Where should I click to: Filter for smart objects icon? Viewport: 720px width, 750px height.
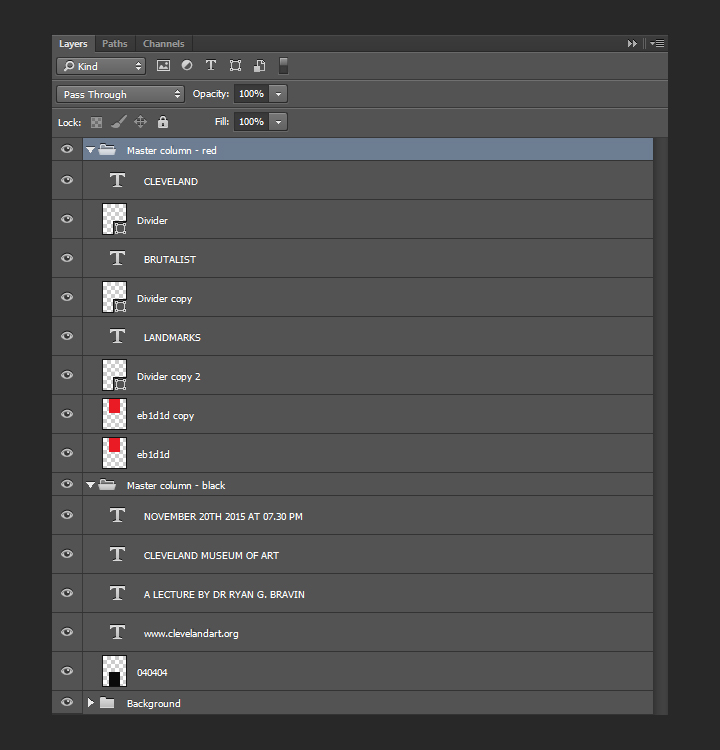click(259, 66)
